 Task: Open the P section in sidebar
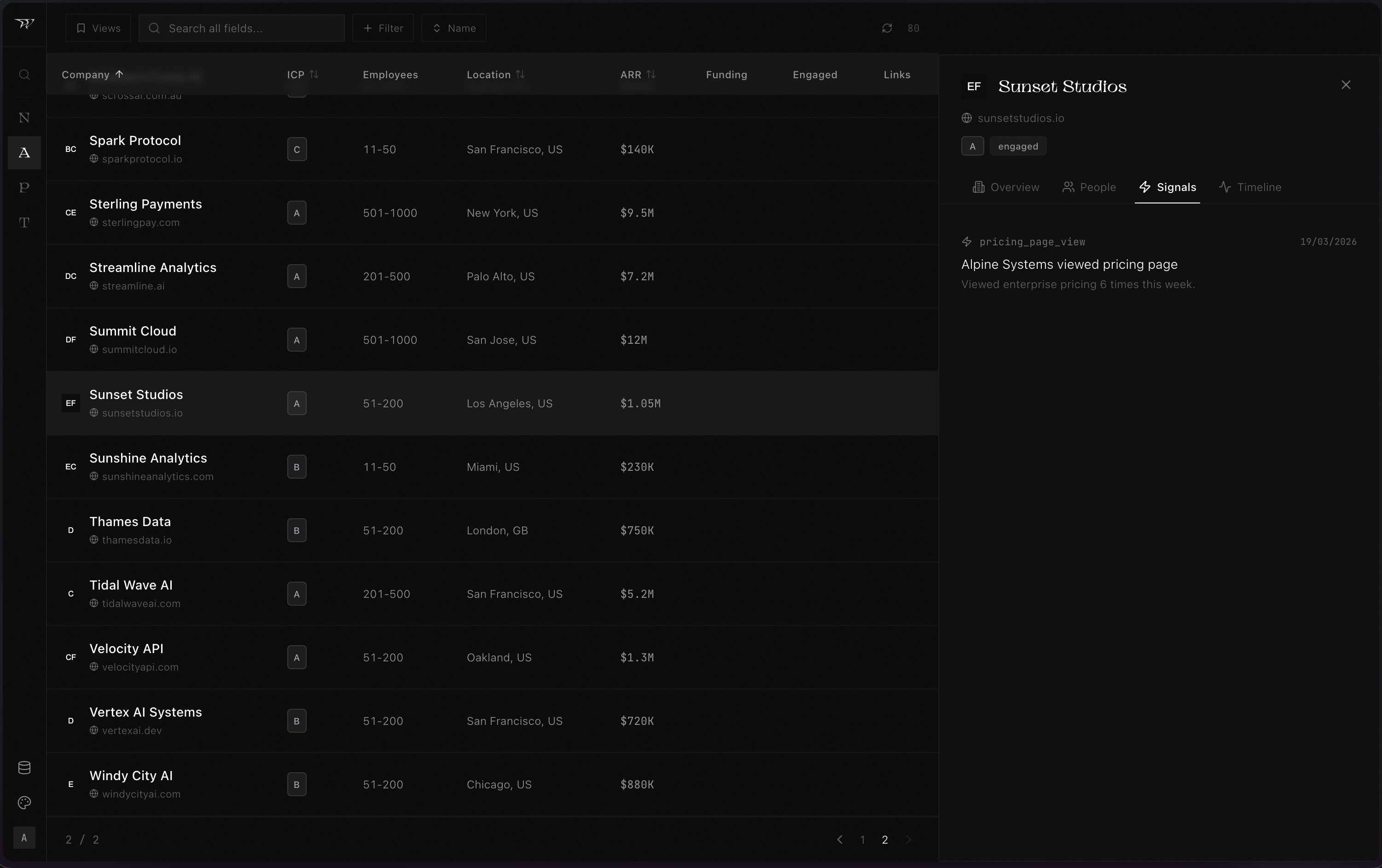click(x=24, y=188)
